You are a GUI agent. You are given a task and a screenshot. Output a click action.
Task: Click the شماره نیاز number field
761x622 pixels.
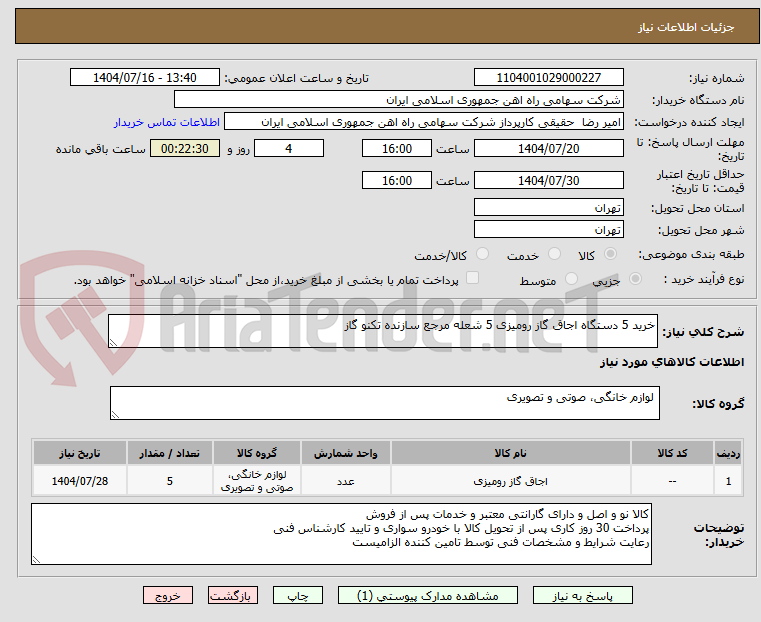click(x=548, y=78)
